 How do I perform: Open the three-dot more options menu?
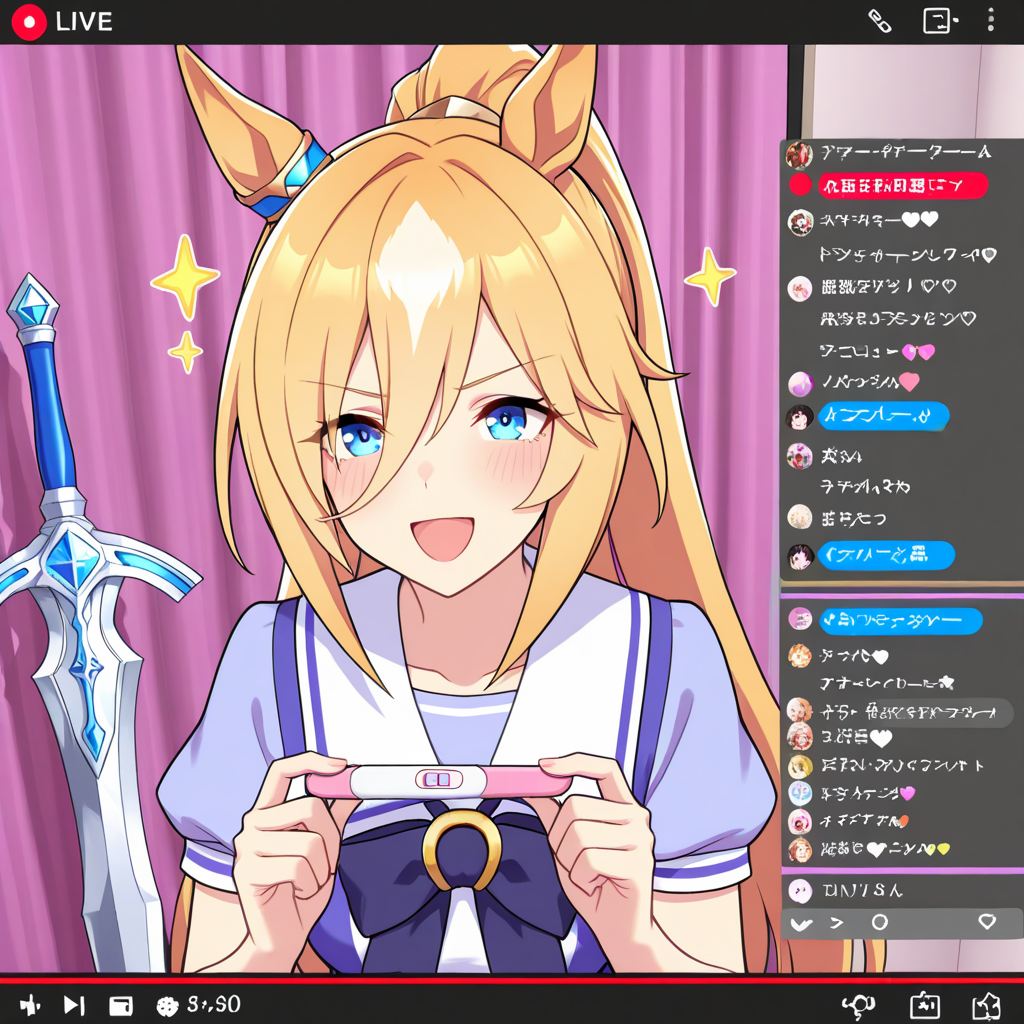click(x=990, y=20)
